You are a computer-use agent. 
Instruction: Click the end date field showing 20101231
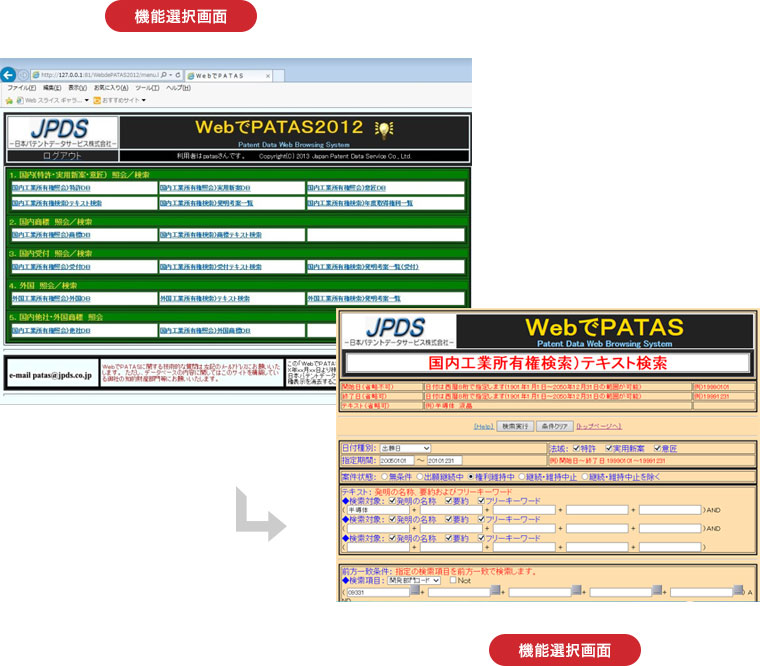pos(444,460)
